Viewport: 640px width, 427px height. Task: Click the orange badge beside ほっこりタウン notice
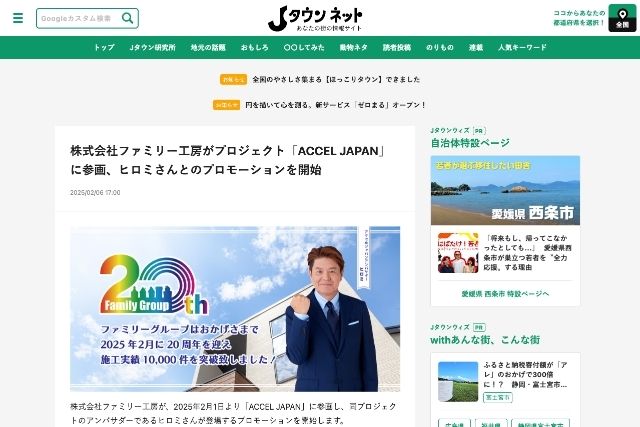tap(233, 80)
